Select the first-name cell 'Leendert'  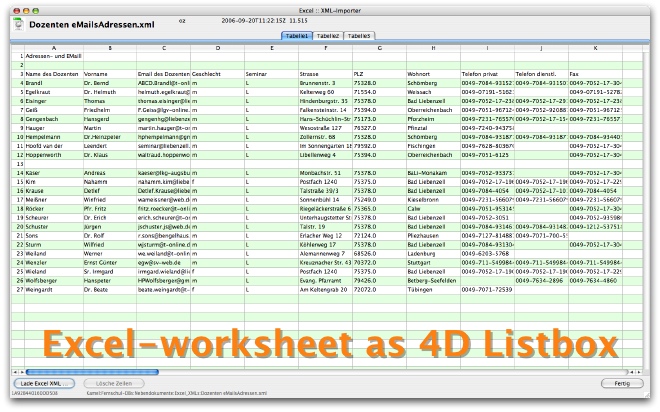pyautogui.click(x=110, y=146)
